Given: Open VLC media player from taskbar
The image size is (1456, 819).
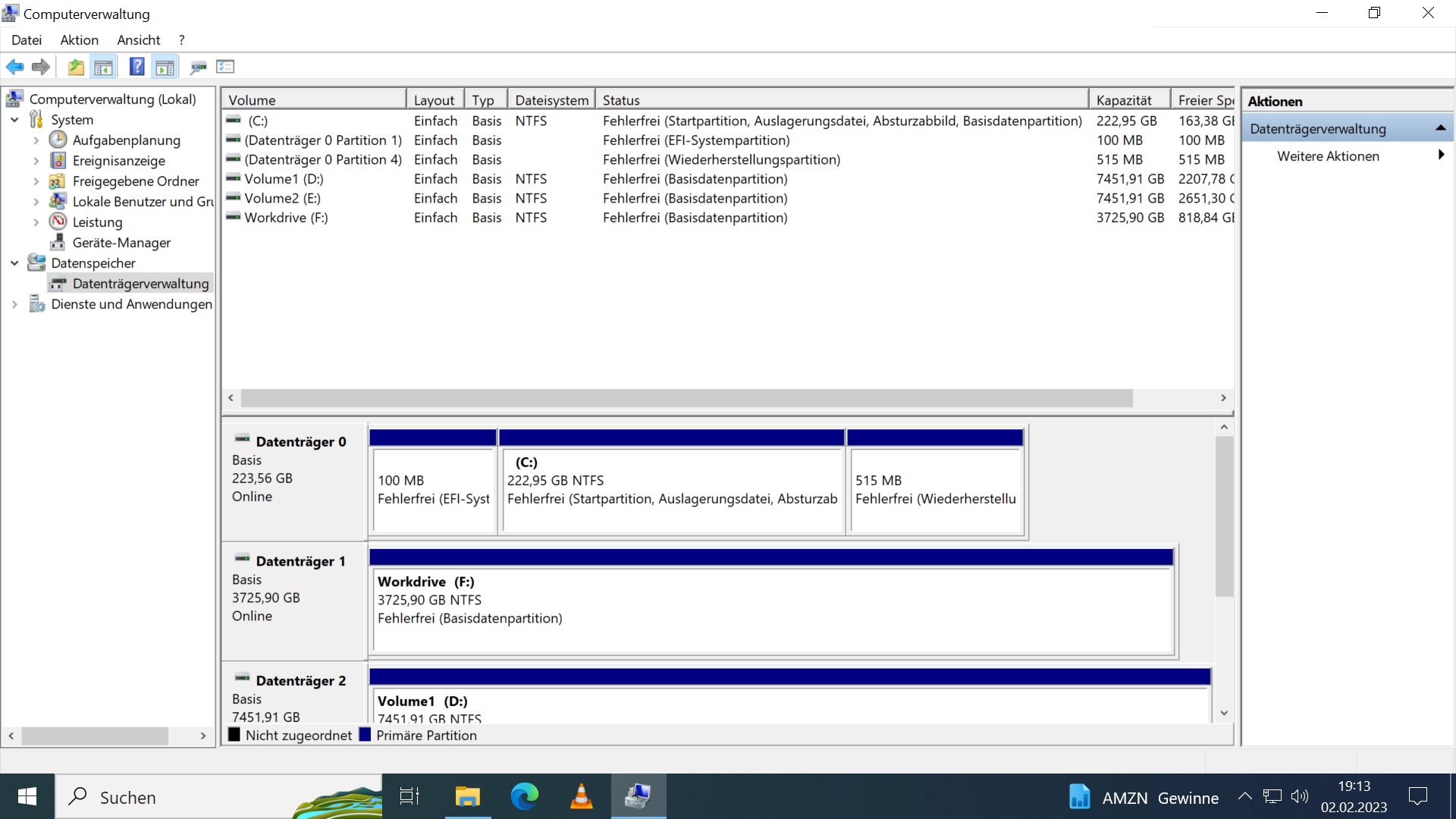Looking at the screenshot, I should point(581,796).
